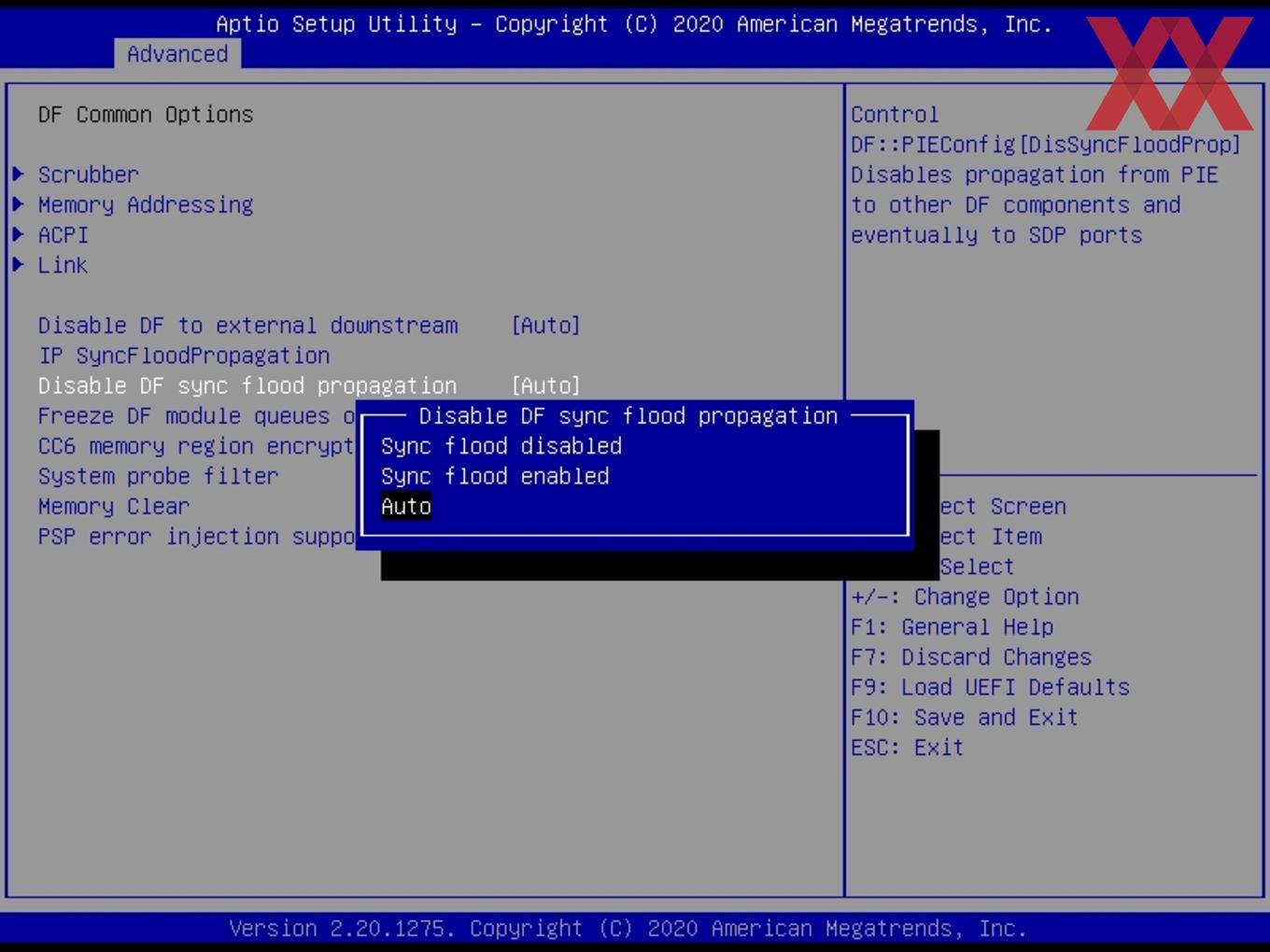Select IP SyncFloodPropagation row
Screen dimensions: 1270x952
point(184,356)
